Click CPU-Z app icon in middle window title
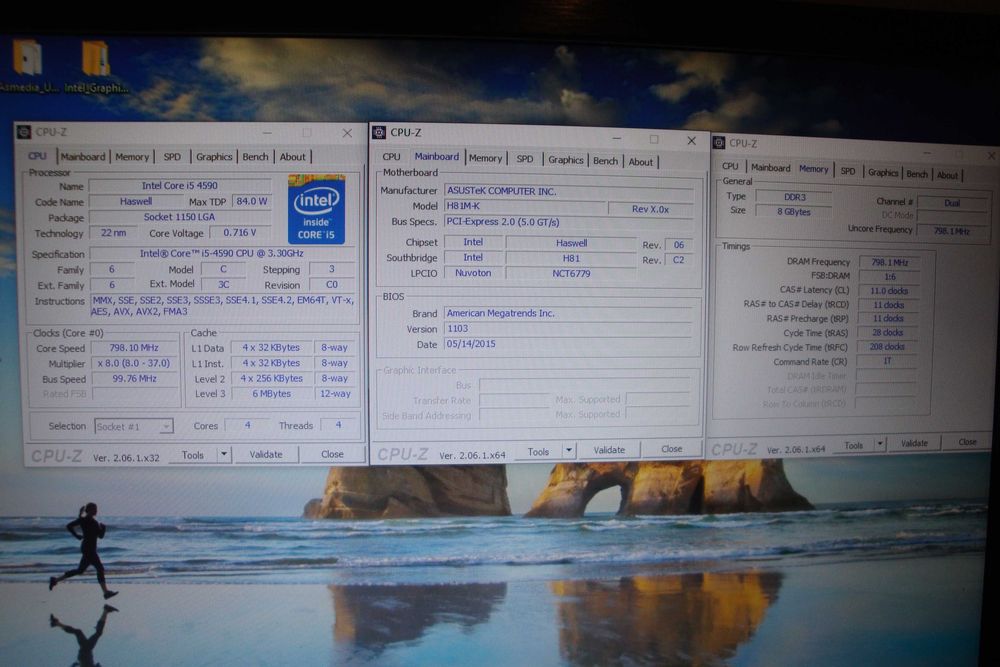Viewport: 1000px width, 667px height. pyautogui.click(x=379, y=132)
